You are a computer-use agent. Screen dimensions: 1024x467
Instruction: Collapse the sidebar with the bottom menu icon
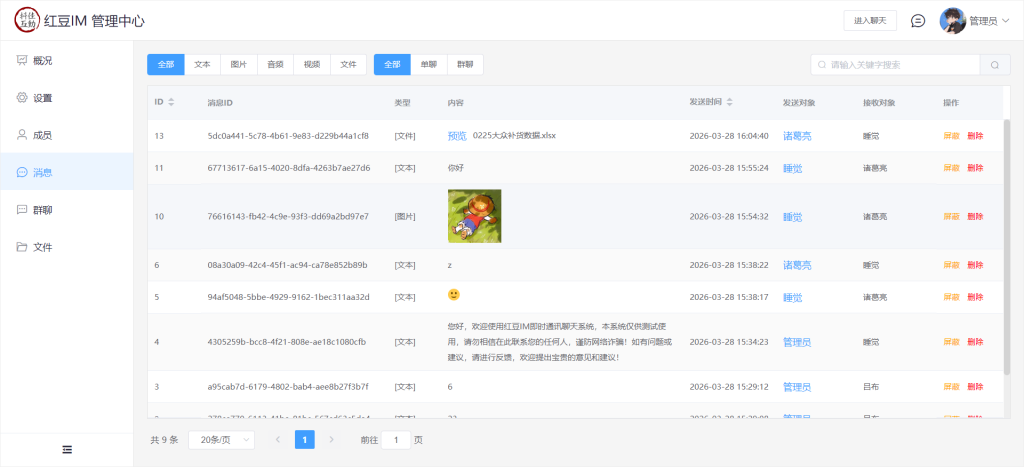[67, 449]
